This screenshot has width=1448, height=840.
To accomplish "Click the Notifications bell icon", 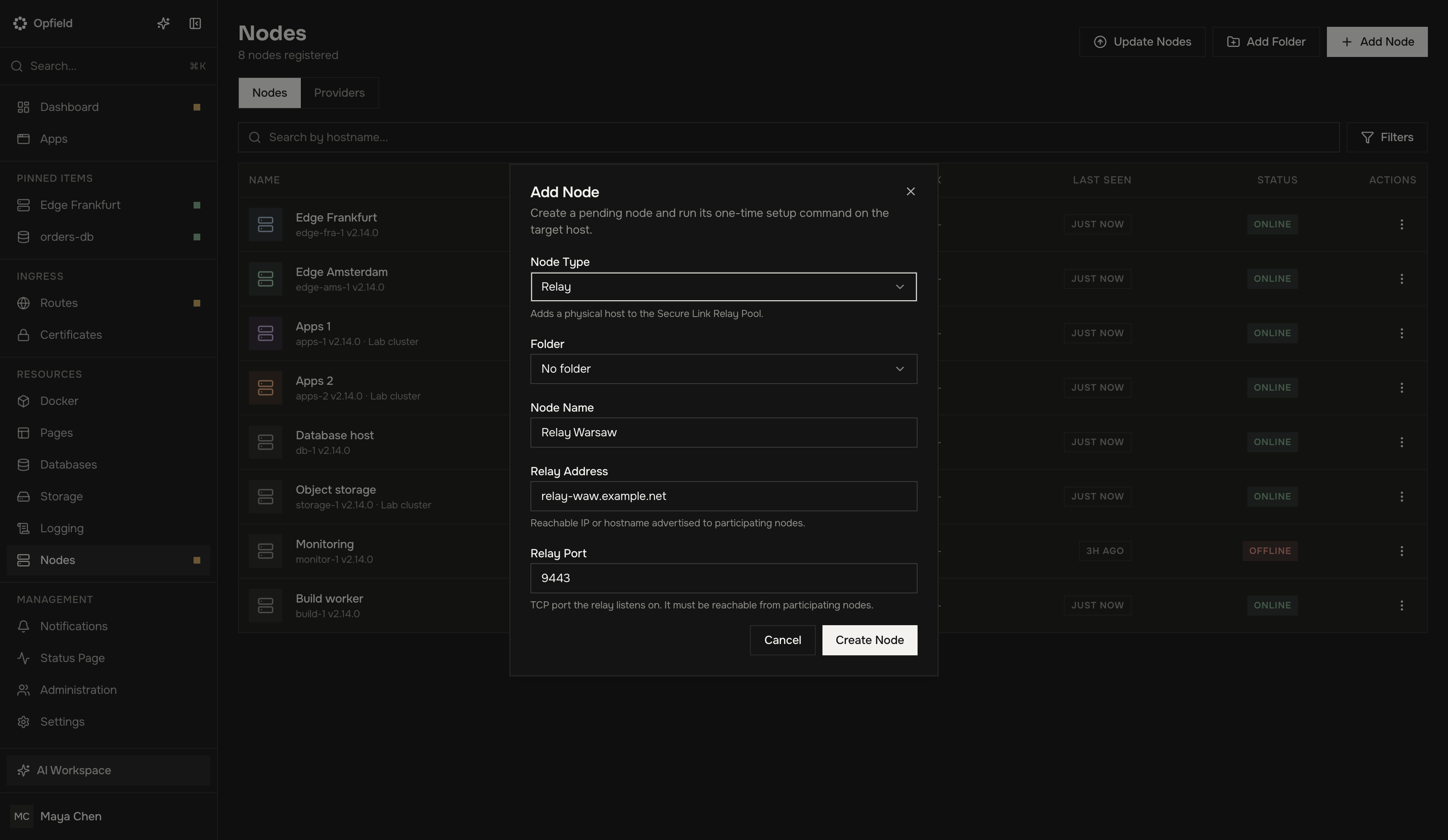I will pyautogui.click(x=23, y=626).
